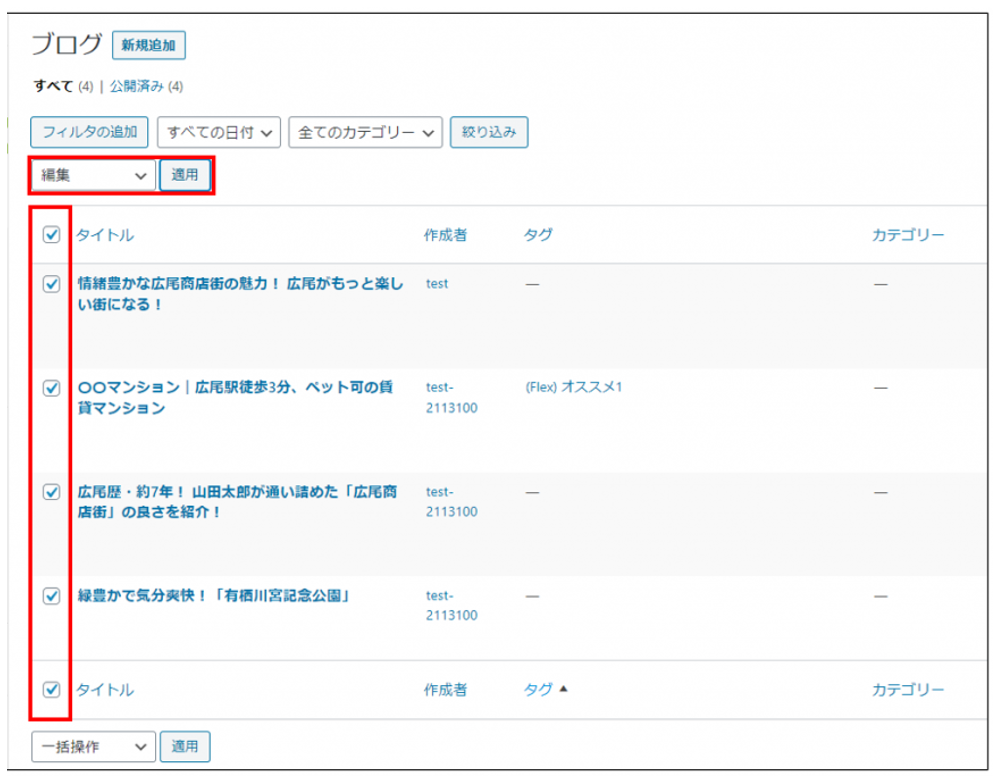Click author link test in first row
The image size is (996, 778).
point(437,284)
